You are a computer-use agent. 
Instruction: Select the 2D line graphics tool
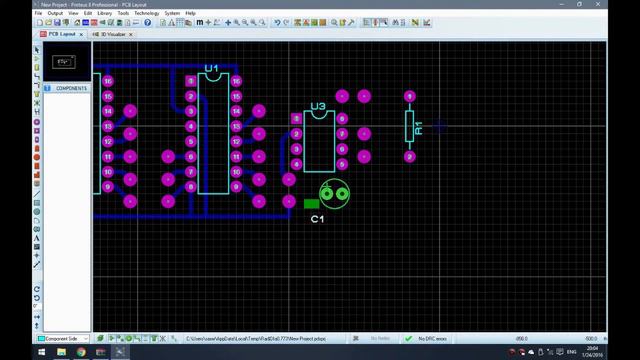(x=37, y=194)
